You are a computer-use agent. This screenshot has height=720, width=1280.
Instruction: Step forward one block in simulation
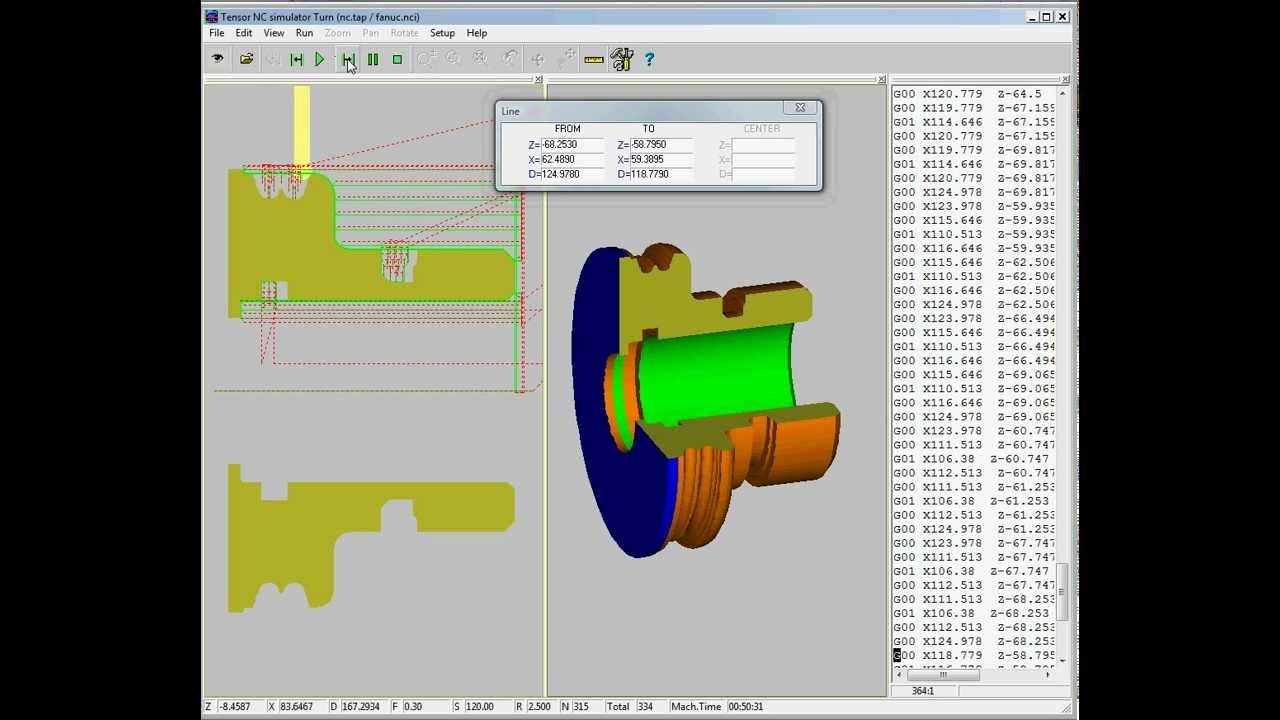(x=346, y=60)
